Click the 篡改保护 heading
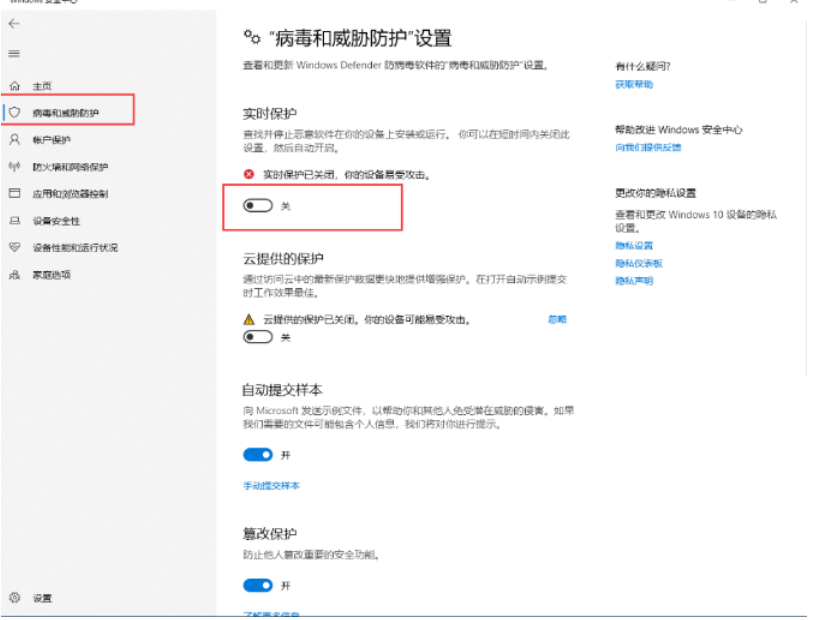This screenshot has width=816, height=620. click(270, 533)
